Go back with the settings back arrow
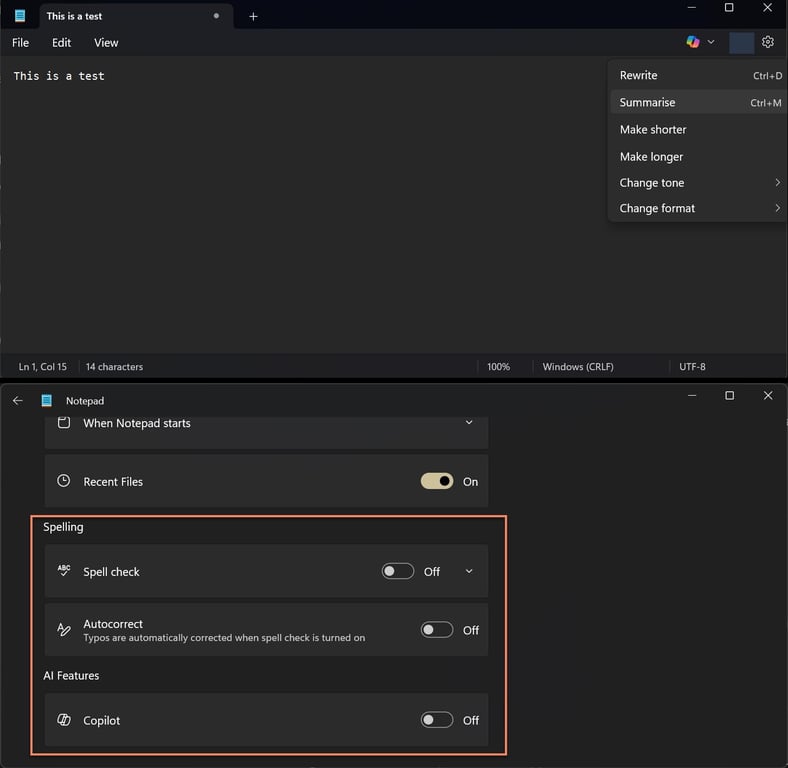 tap(18, 401)
